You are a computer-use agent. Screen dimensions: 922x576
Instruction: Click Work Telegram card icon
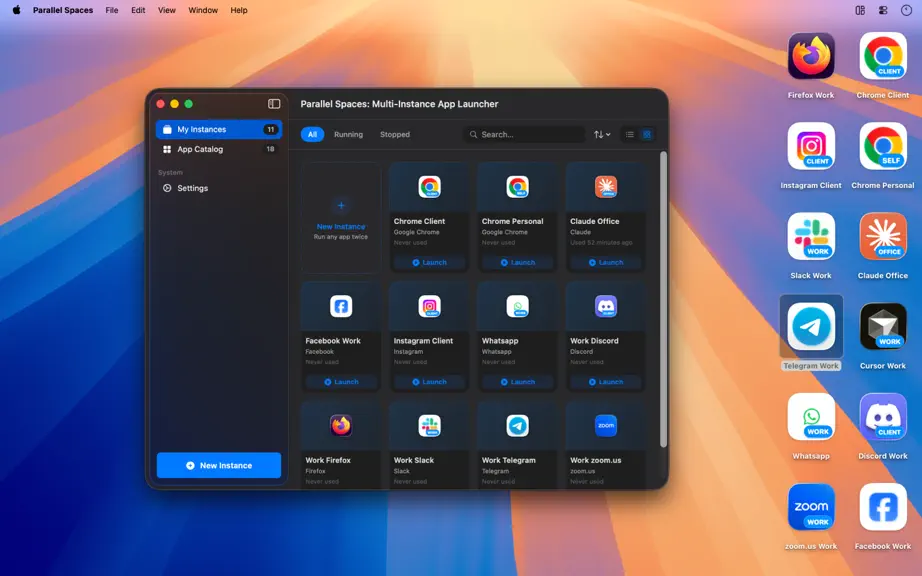point(517,426)
